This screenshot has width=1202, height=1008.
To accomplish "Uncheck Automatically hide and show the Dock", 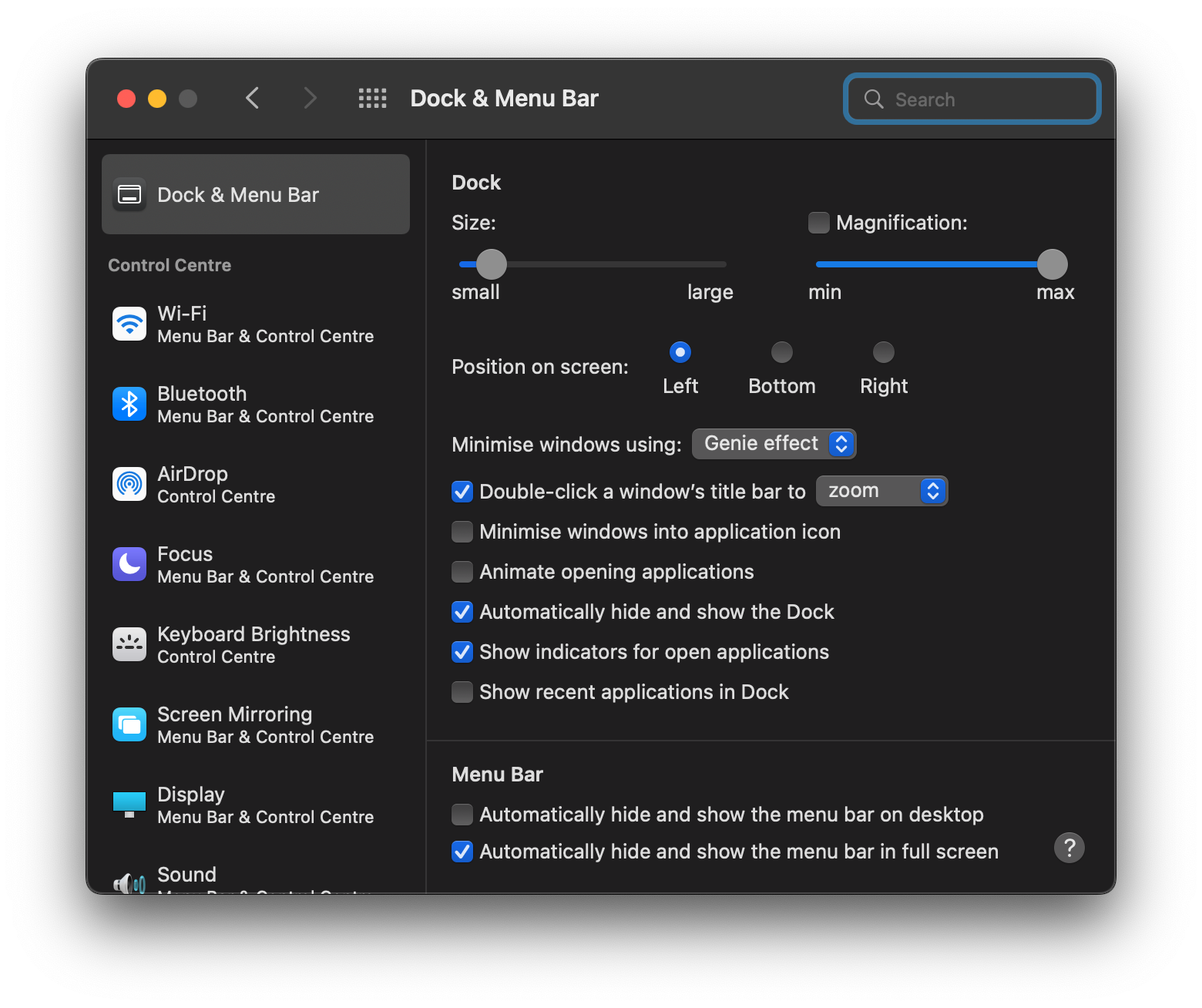I will (x=462, y=611).
